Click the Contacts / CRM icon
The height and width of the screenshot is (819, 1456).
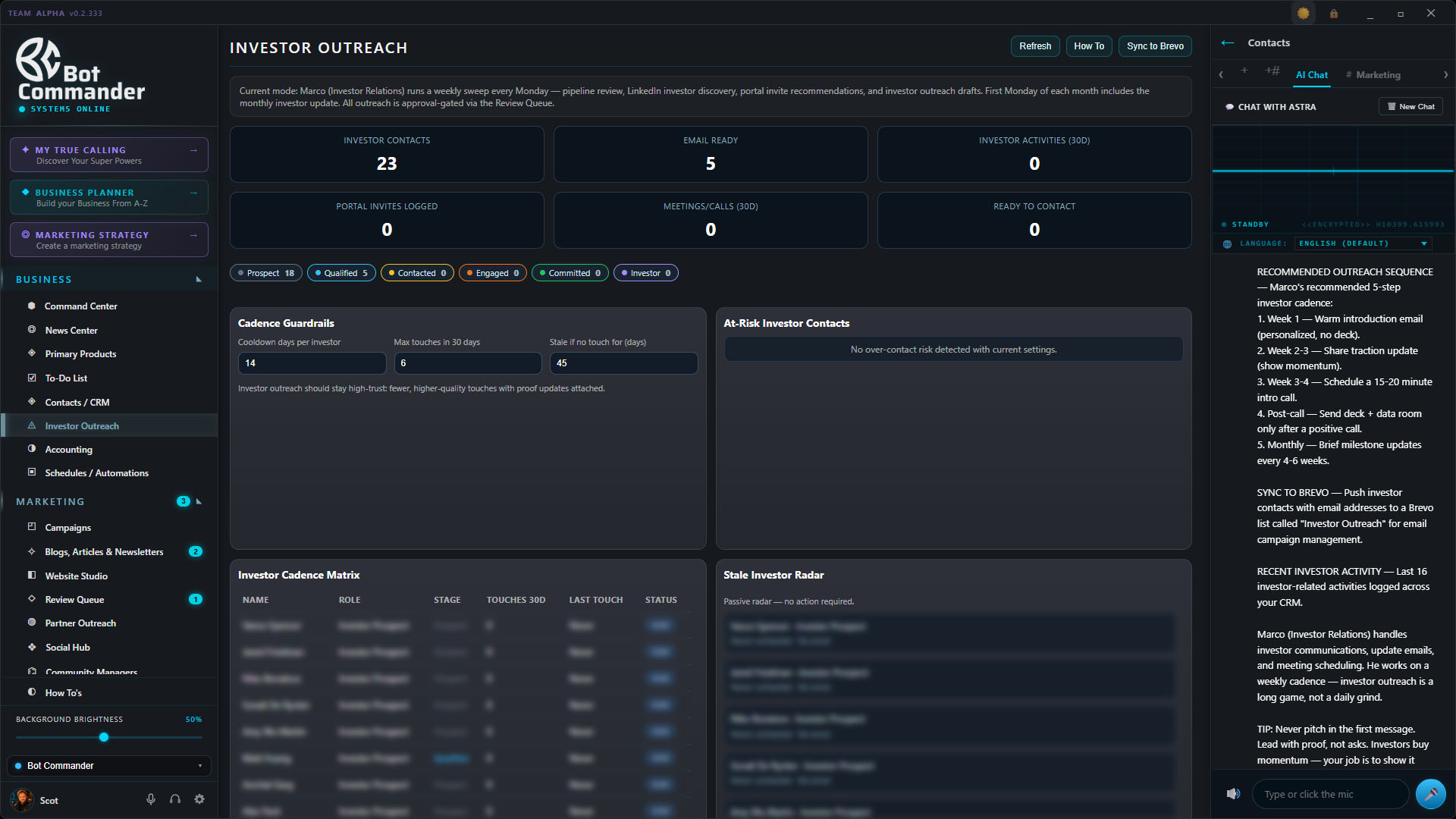[32, 402]
